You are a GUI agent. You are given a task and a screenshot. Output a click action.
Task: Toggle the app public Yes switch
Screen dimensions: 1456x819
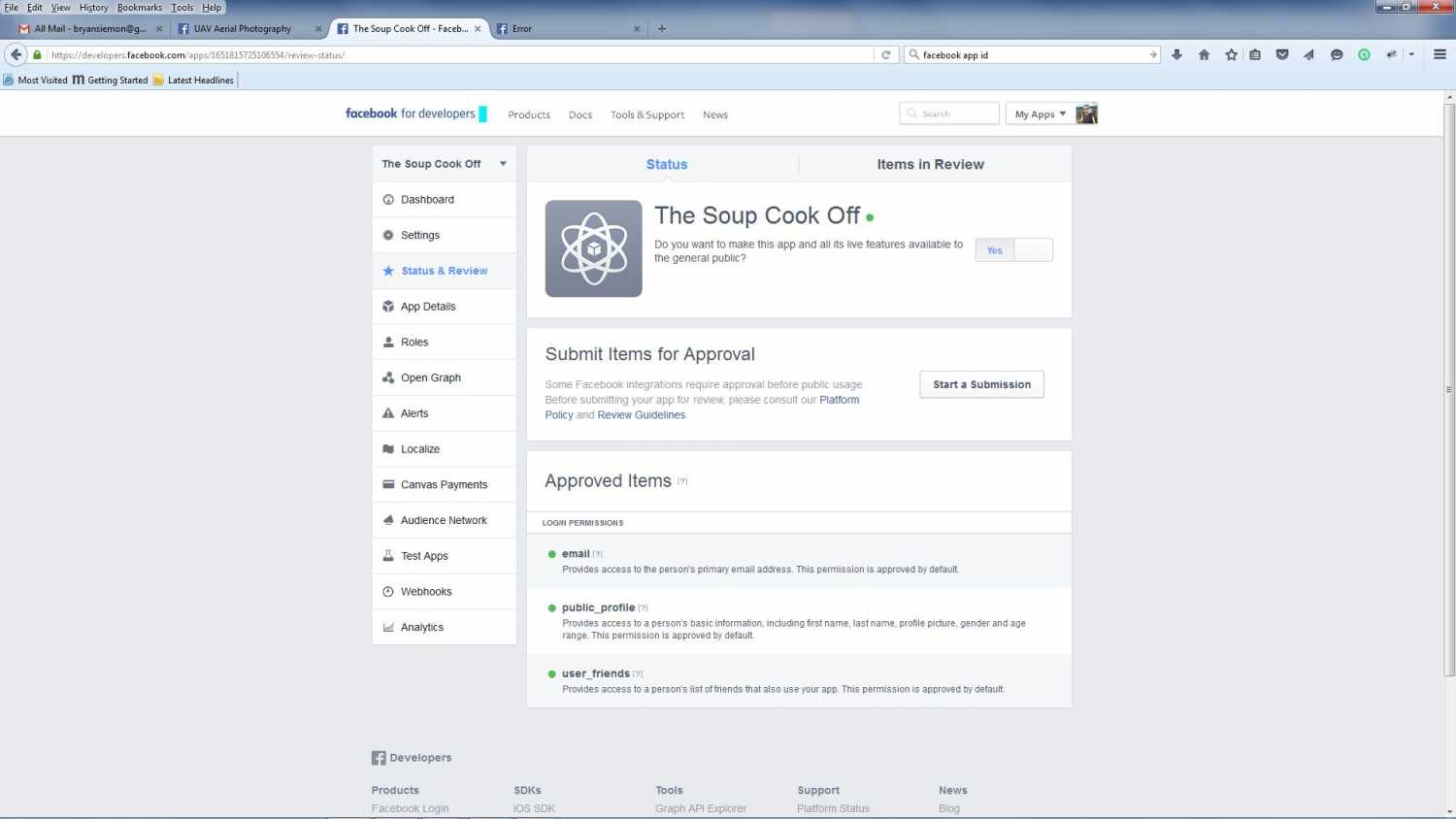point(1013,250)
